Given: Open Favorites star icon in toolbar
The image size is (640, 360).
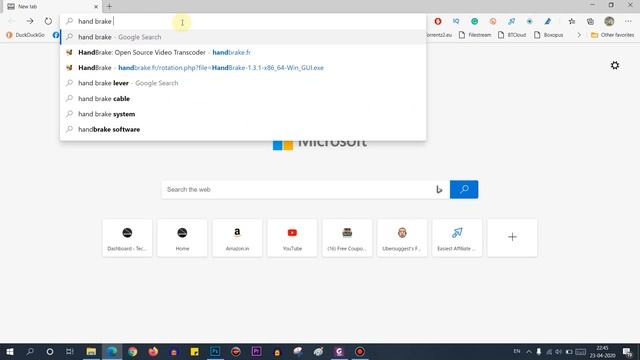Looking at the screenshot, I should coord(572,21).
